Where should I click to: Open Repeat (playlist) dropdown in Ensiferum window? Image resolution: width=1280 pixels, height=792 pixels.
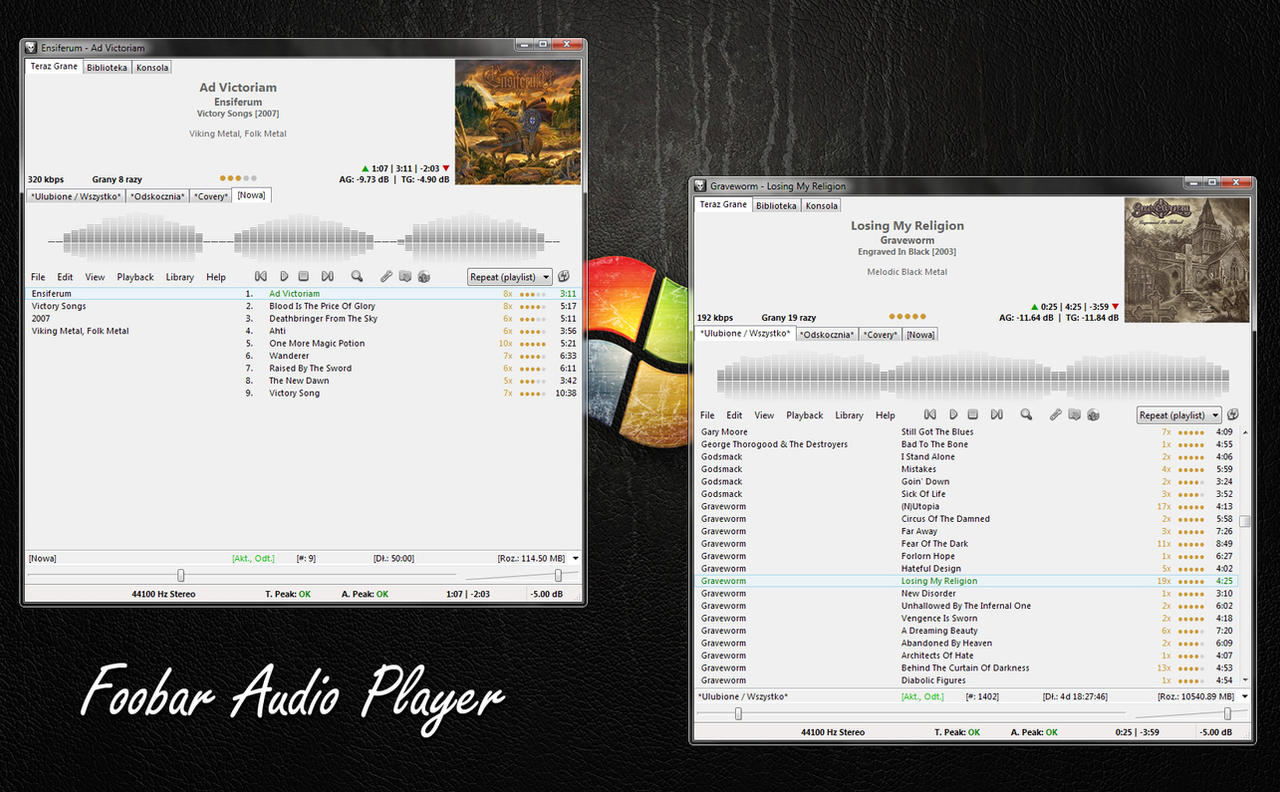pos(510,277)
